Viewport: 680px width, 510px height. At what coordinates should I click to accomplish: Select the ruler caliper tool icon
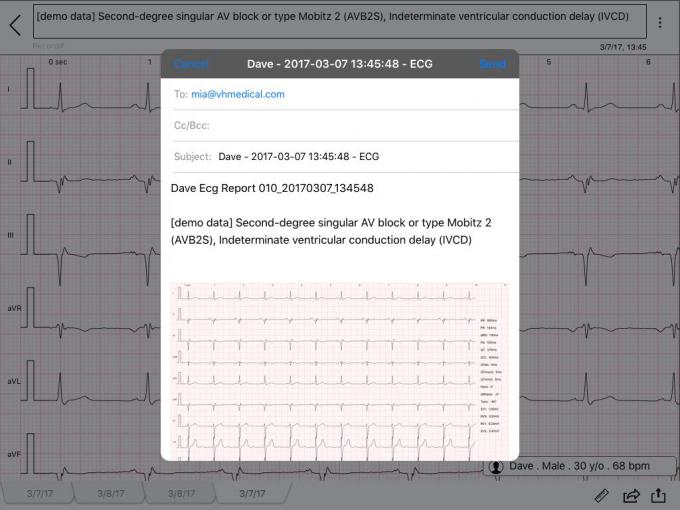tap(602, 495)
